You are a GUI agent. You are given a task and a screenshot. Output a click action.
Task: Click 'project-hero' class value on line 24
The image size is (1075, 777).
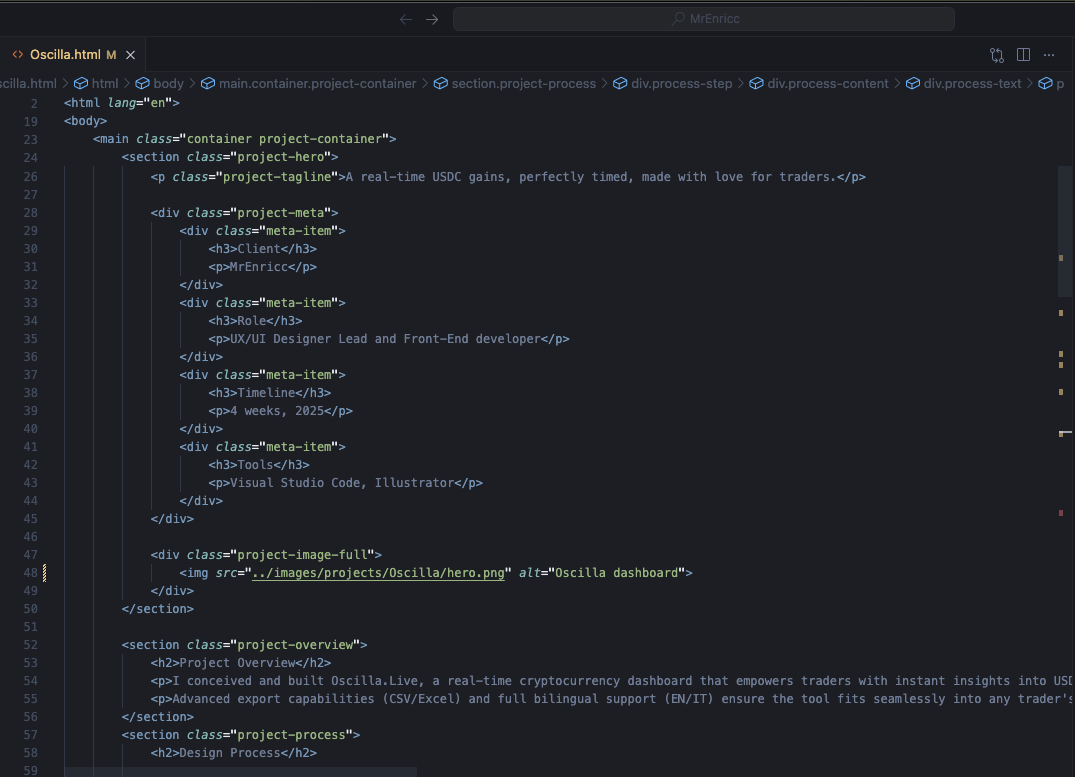[x=280, y=157]
